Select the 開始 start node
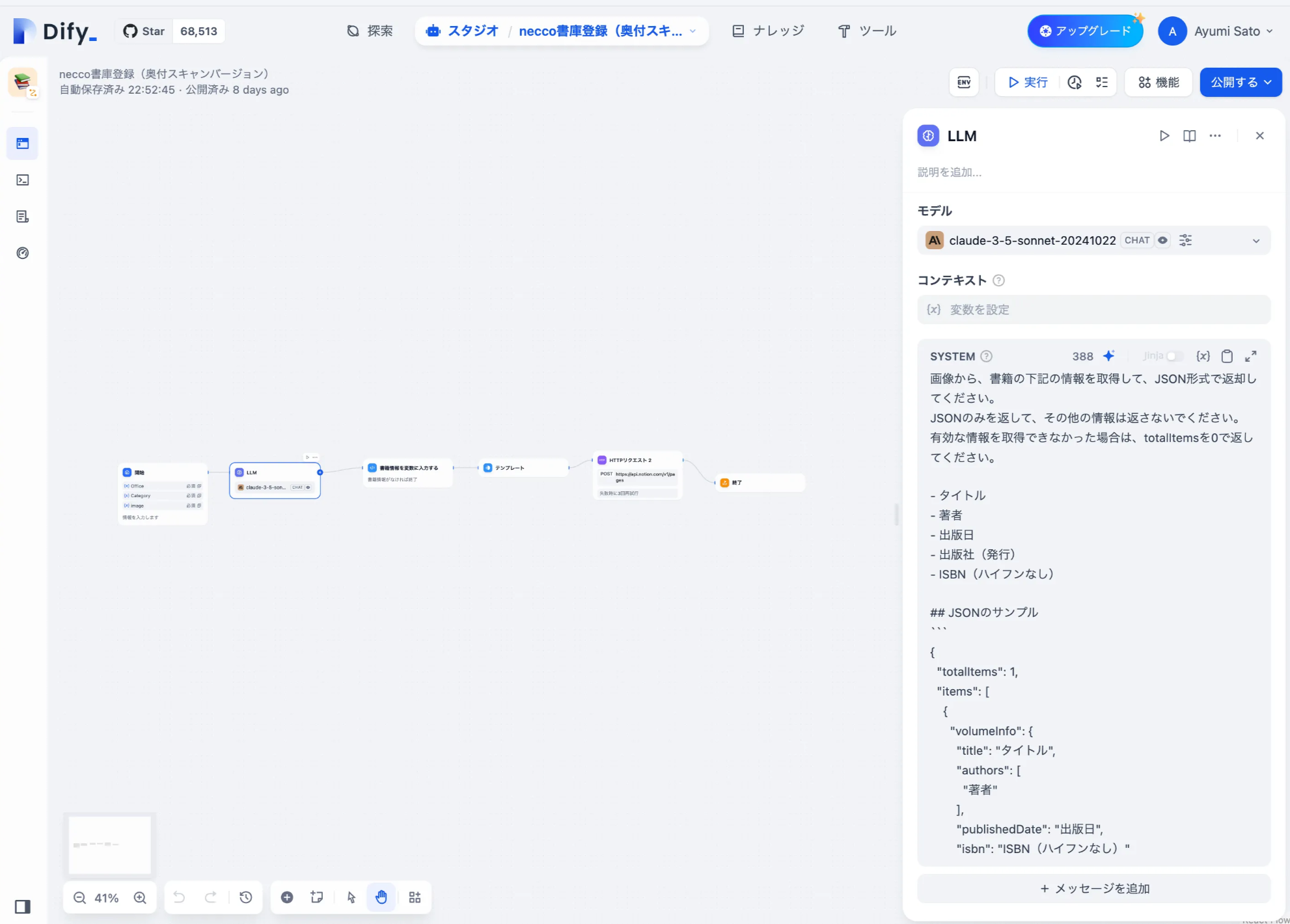1290x924 pixels. point(163,493)
